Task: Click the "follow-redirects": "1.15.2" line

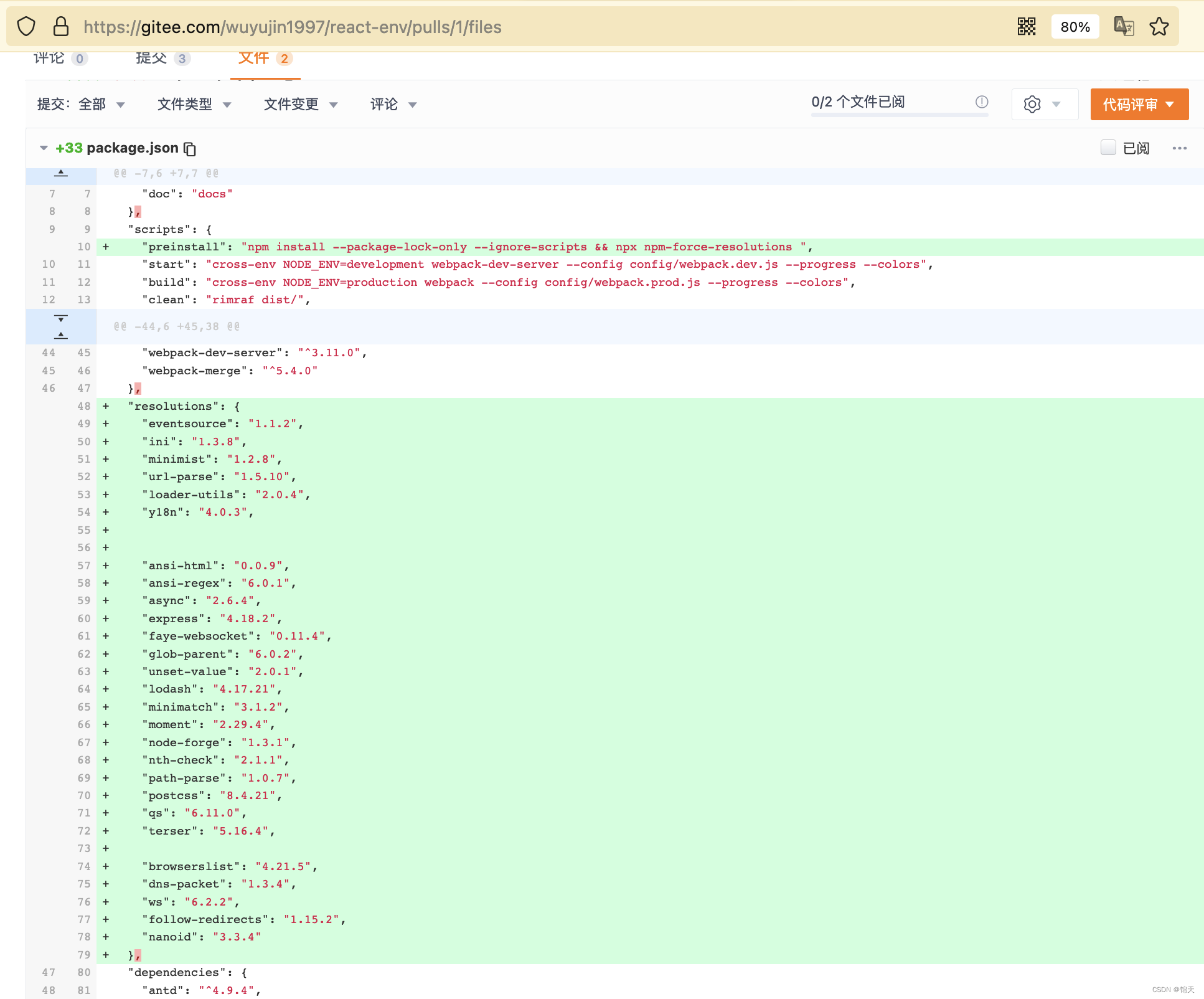Action: [x=244, y=920]
